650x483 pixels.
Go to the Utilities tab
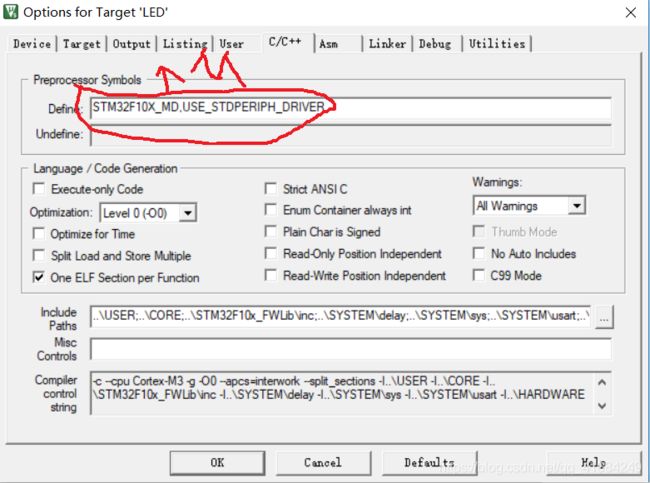click(496, 44)
